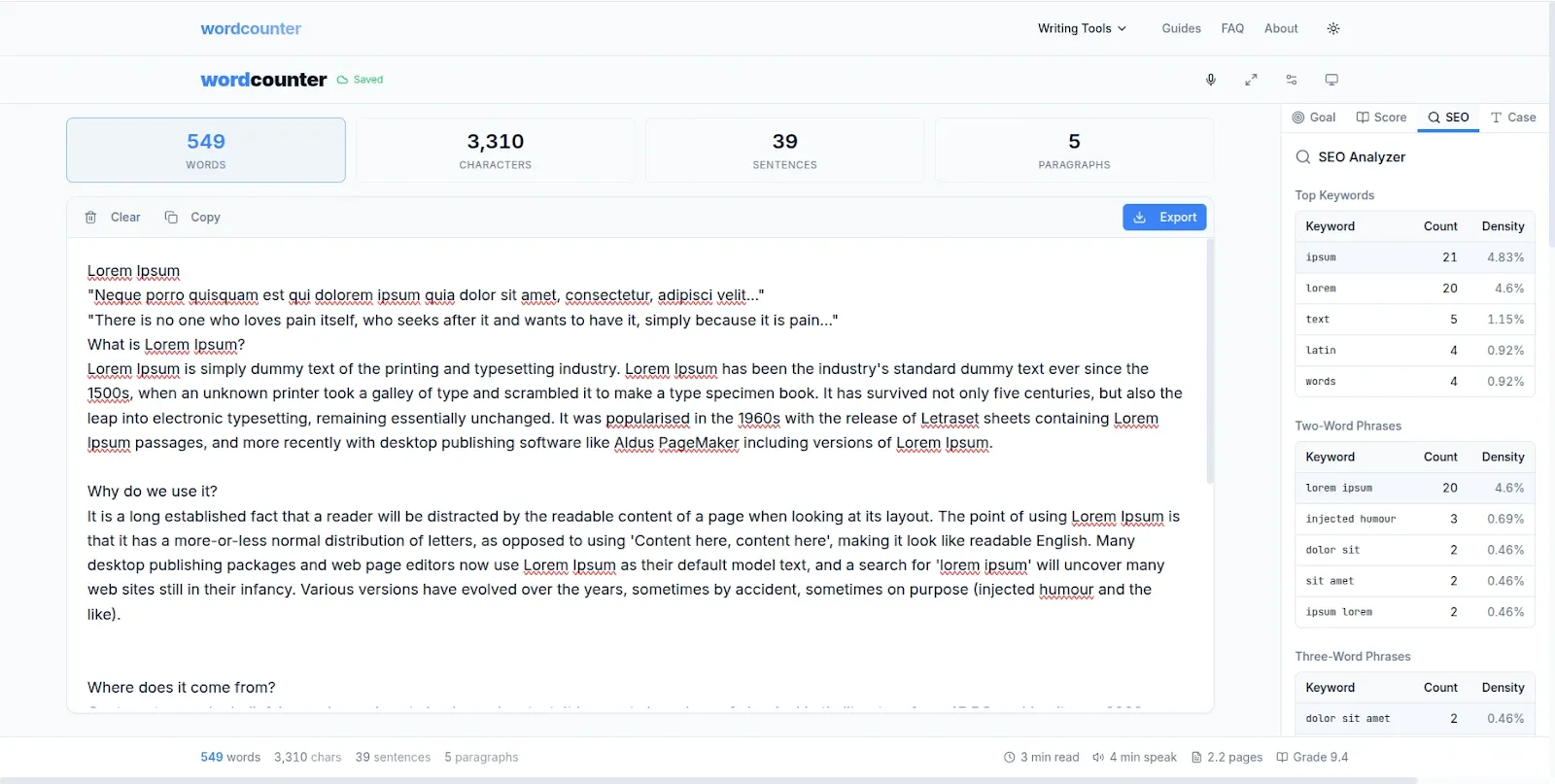The image size is (1555, 784).
Task: Click the editor vertical scrollbar
Action: pyautogui.click(x=1210, y=360)
